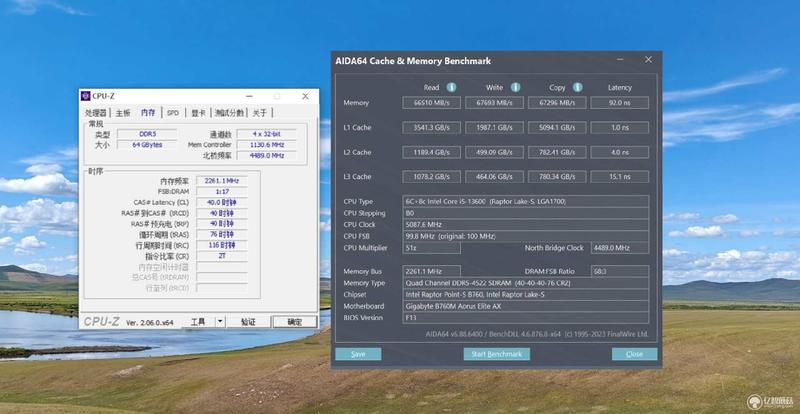The image size is (800, 414).
Task: Close the AIDA64 window with X
Action: 648,60
